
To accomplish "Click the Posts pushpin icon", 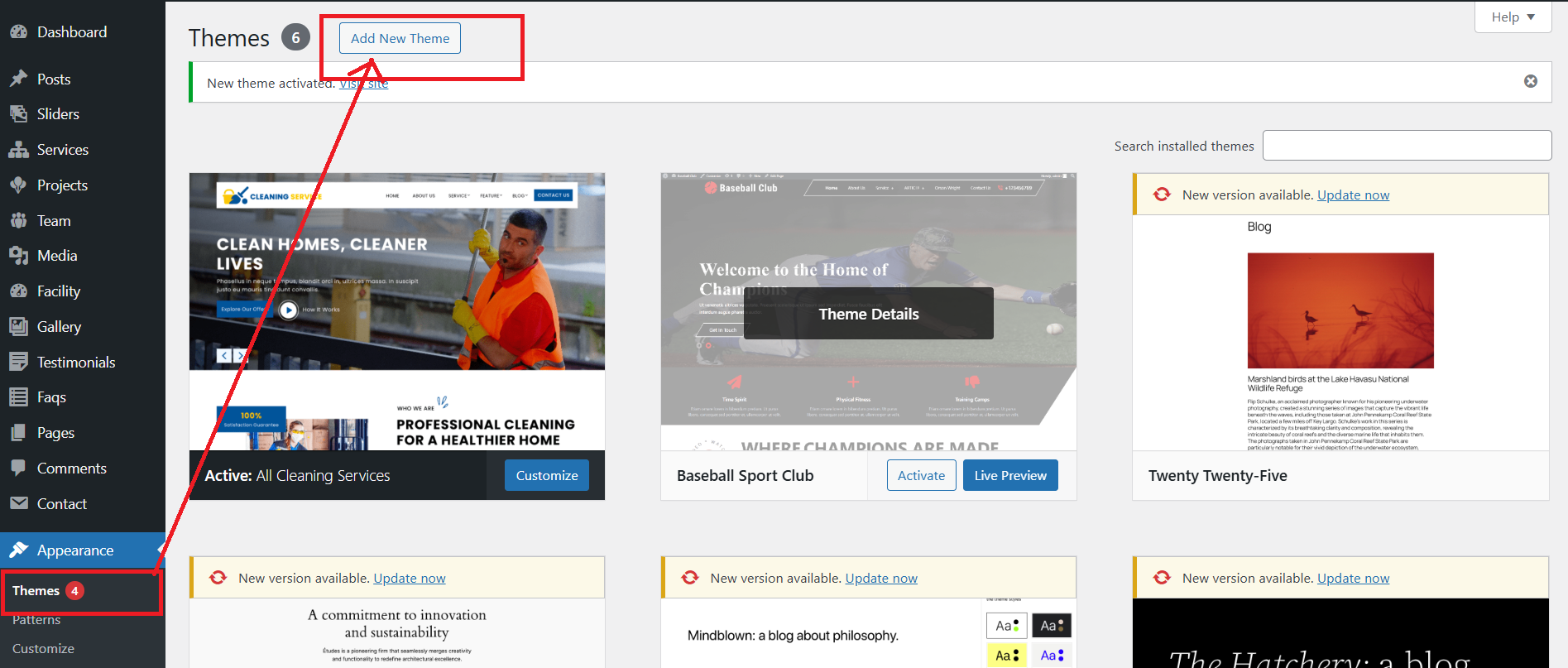I will point(18,79).
